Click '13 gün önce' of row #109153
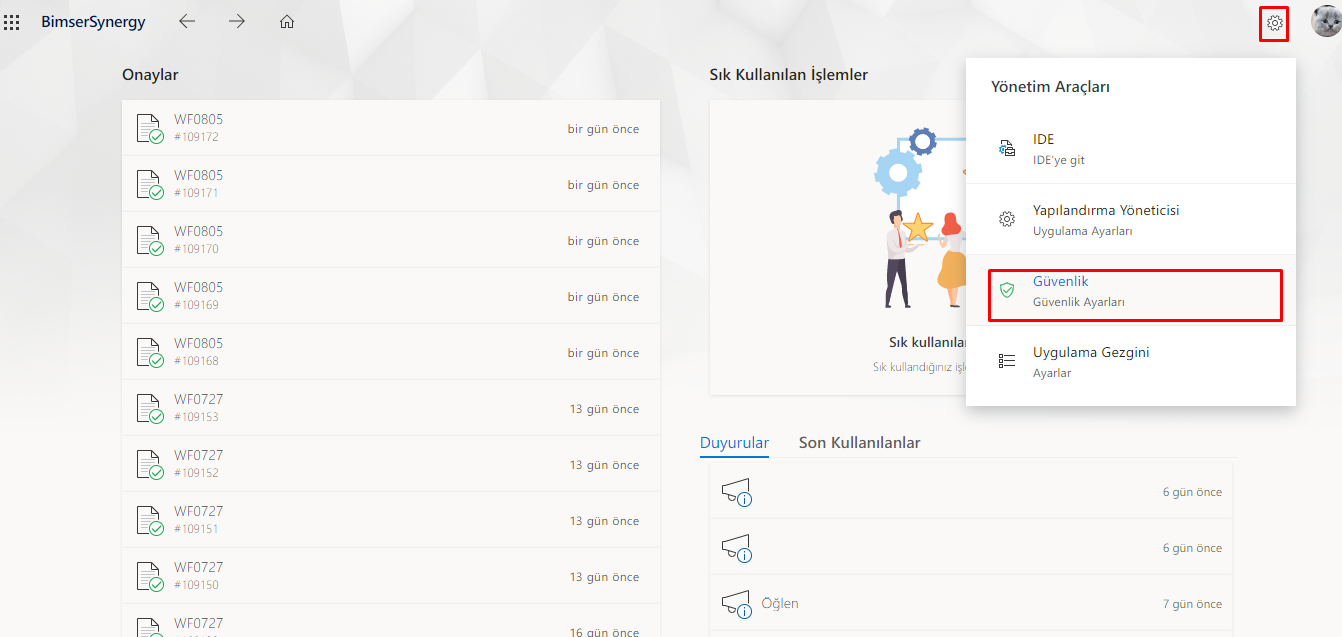1342x637 pixels. click(x=605, y=409)
